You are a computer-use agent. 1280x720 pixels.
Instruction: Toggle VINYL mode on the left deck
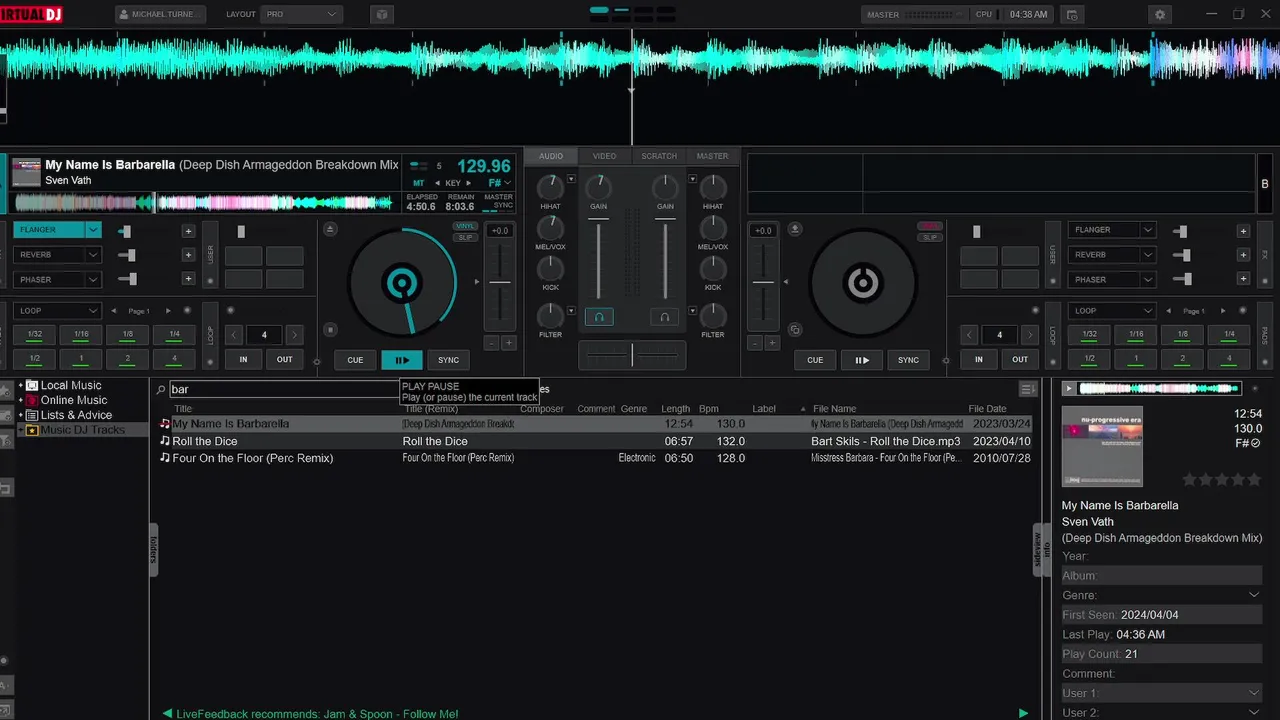coord(465,226)
